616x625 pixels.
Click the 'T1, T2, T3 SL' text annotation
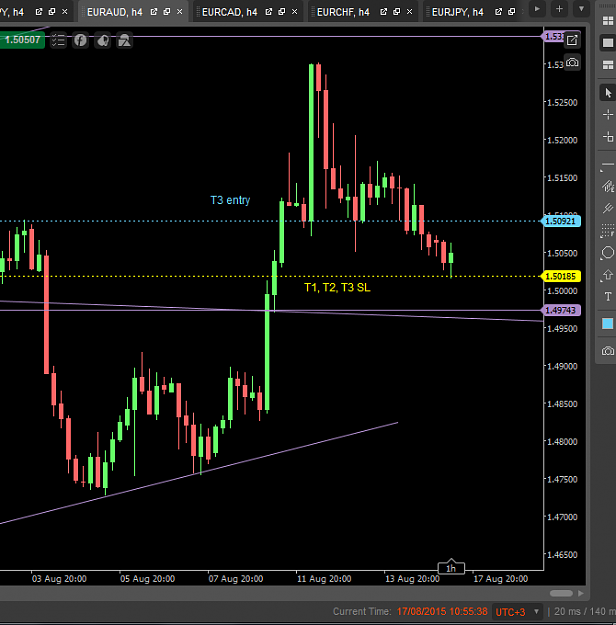tap(337, 287)
